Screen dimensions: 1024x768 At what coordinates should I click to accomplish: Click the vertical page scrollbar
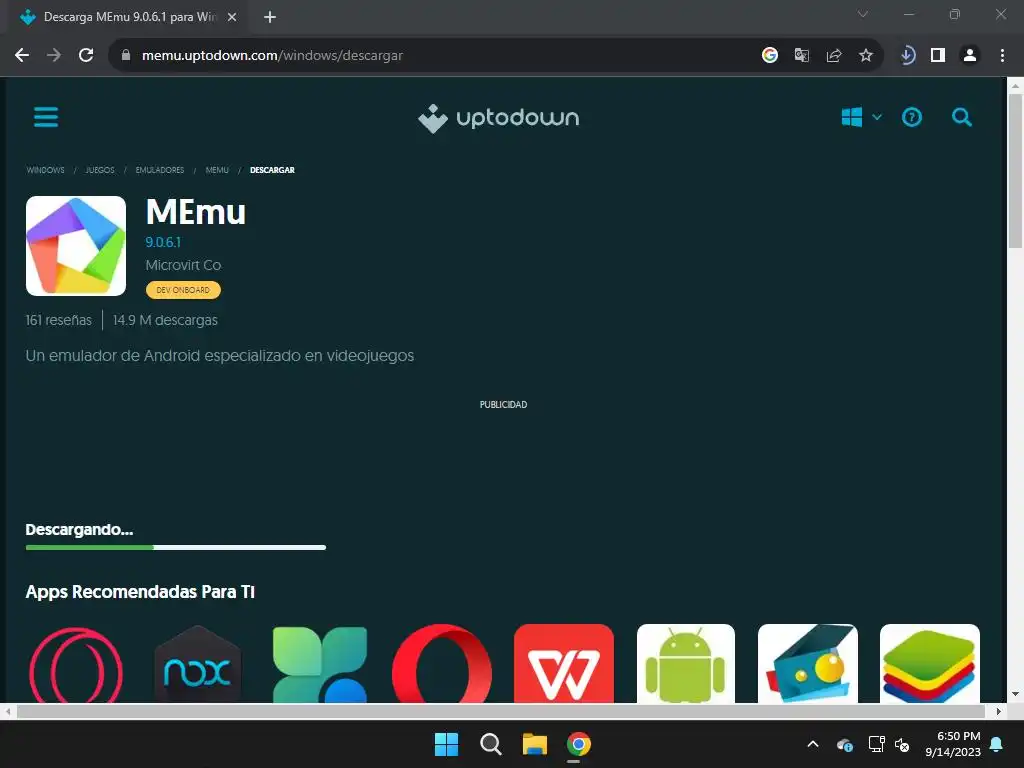tap(1015, 172)
